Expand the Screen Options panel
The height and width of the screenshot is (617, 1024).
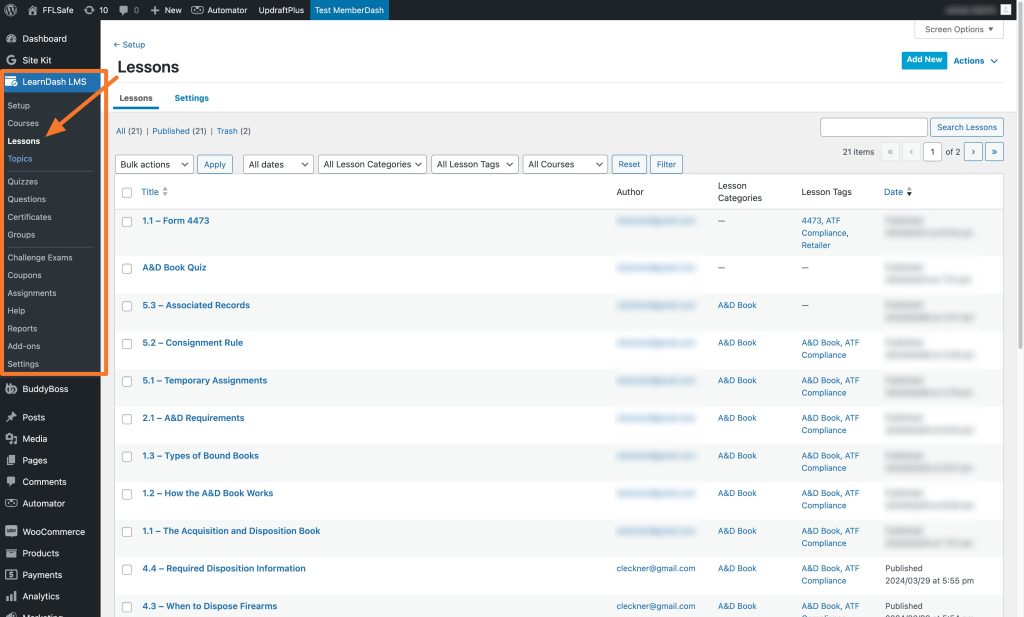coord(959,29)
